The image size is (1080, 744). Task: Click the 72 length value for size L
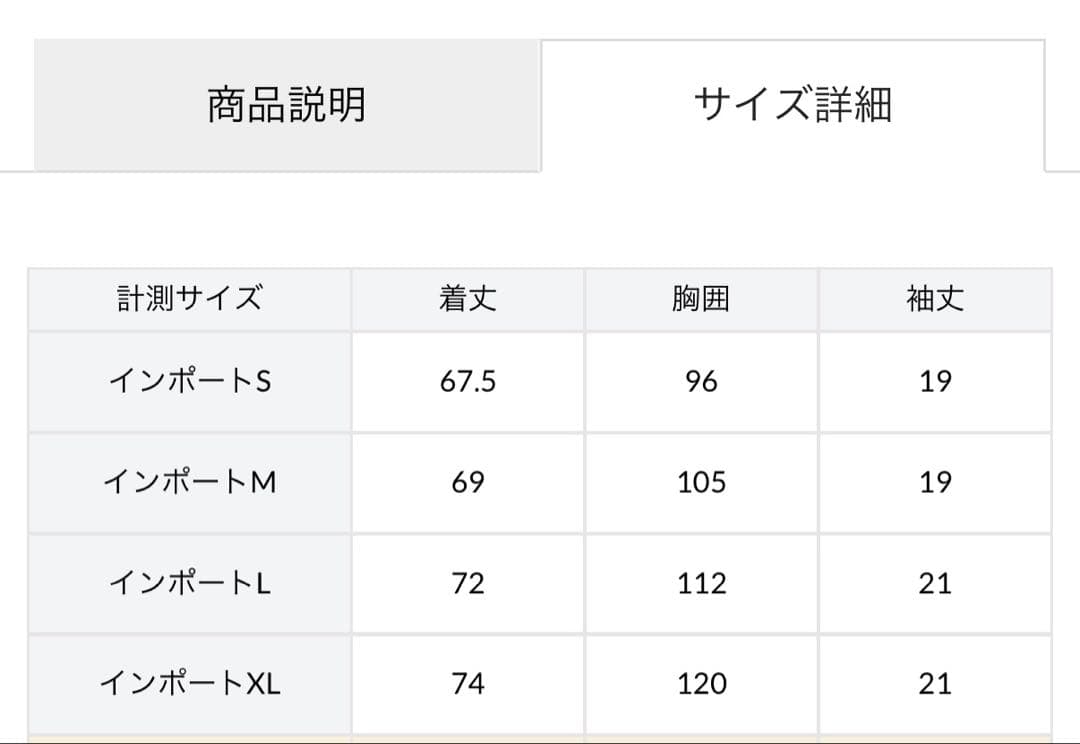click(x=466, y=581)
